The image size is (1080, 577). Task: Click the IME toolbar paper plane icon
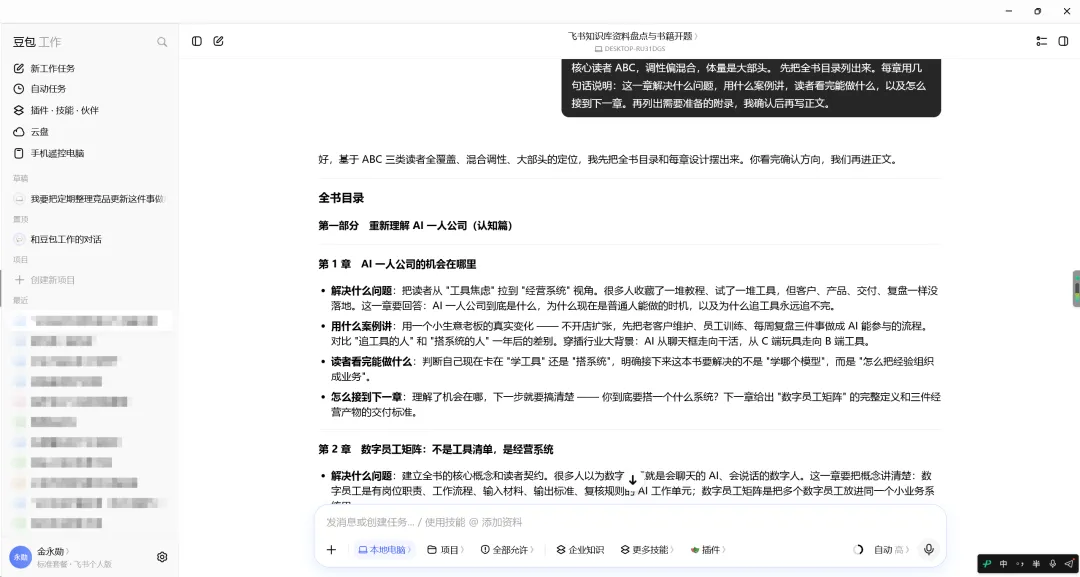(1068, 564)
